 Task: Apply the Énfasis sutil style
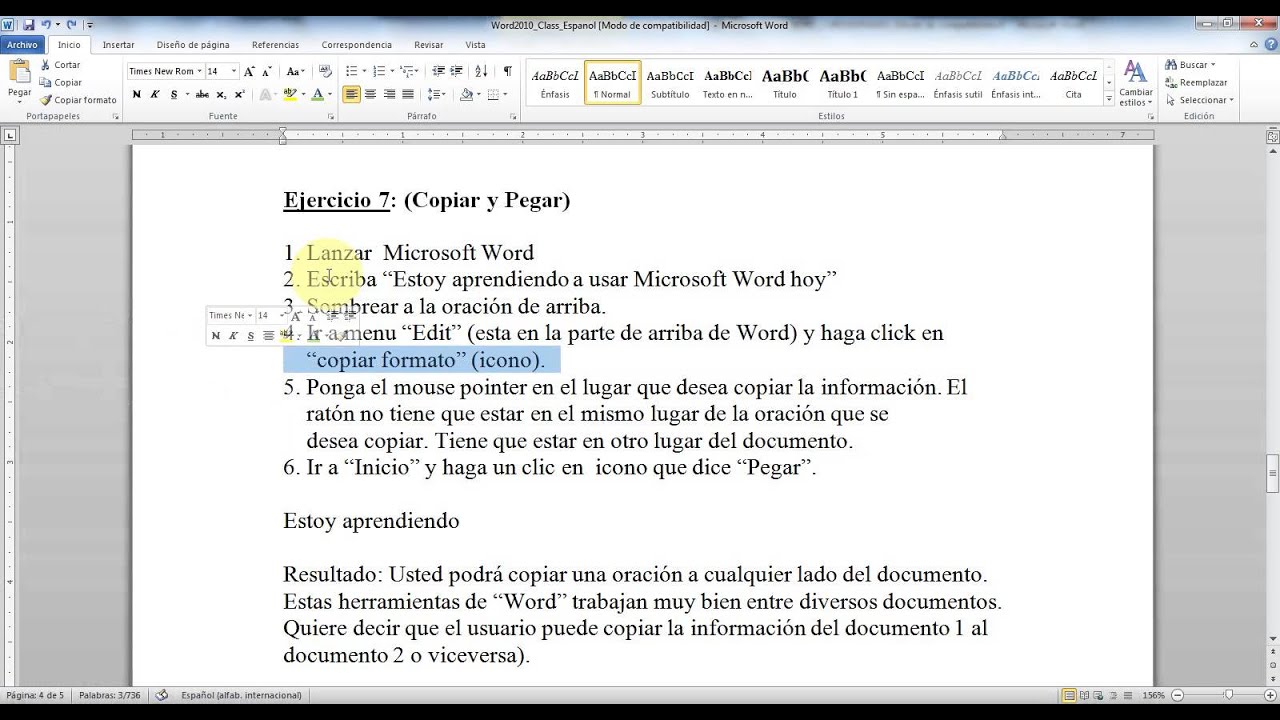958,83
